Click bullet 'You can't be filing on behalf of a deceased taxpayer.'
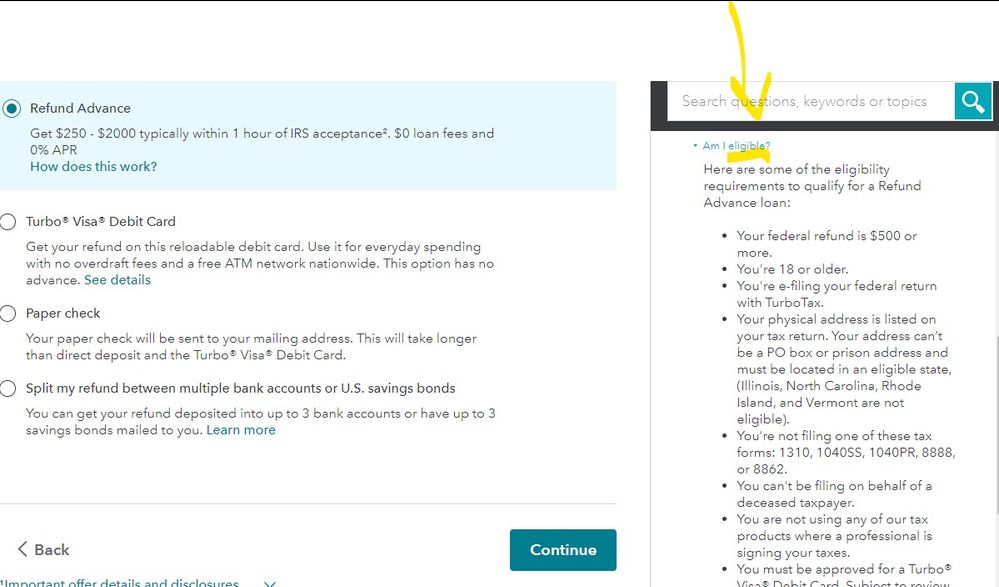This screenshot has height=587, width=999. click(x=834, y=494)
